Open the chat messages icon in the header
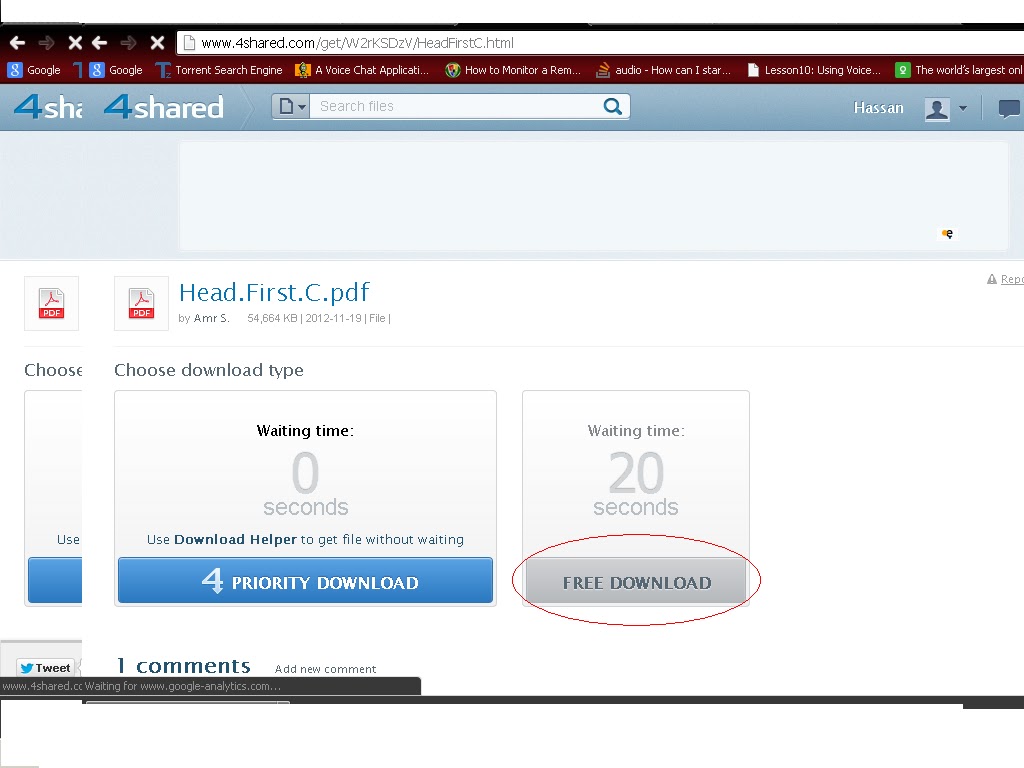This screenshot has width=1024, height=768. pos(1008,108)
